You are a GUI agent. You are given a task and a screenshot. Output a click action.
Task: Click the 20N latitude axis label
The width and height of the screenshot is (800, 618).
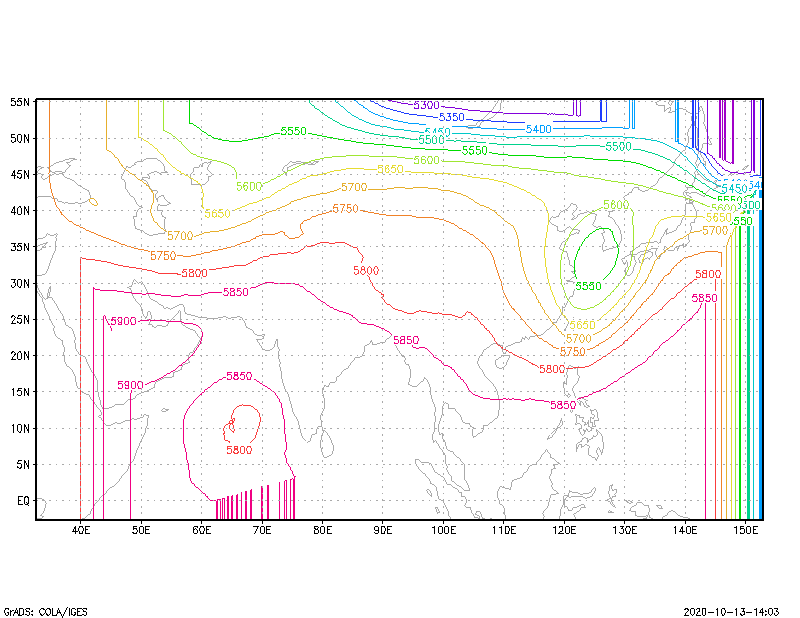(x=20, y=356)
